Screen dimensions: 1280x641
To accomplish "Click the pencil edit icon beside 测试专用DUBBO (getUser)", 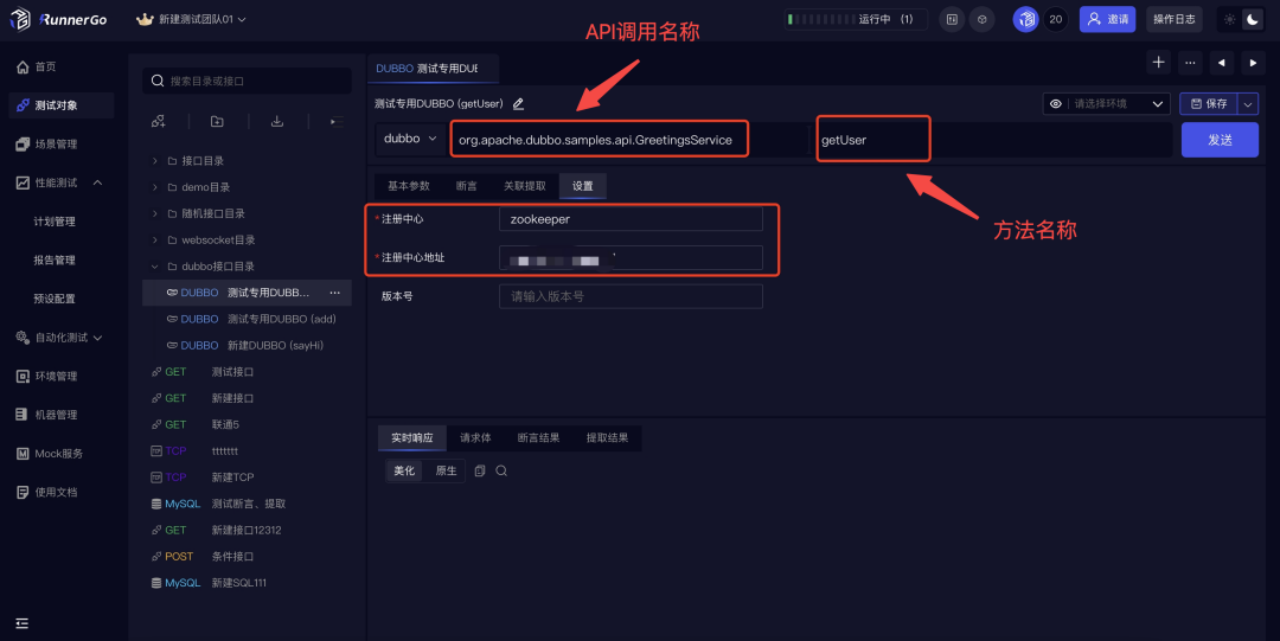I will pos(518,103).
